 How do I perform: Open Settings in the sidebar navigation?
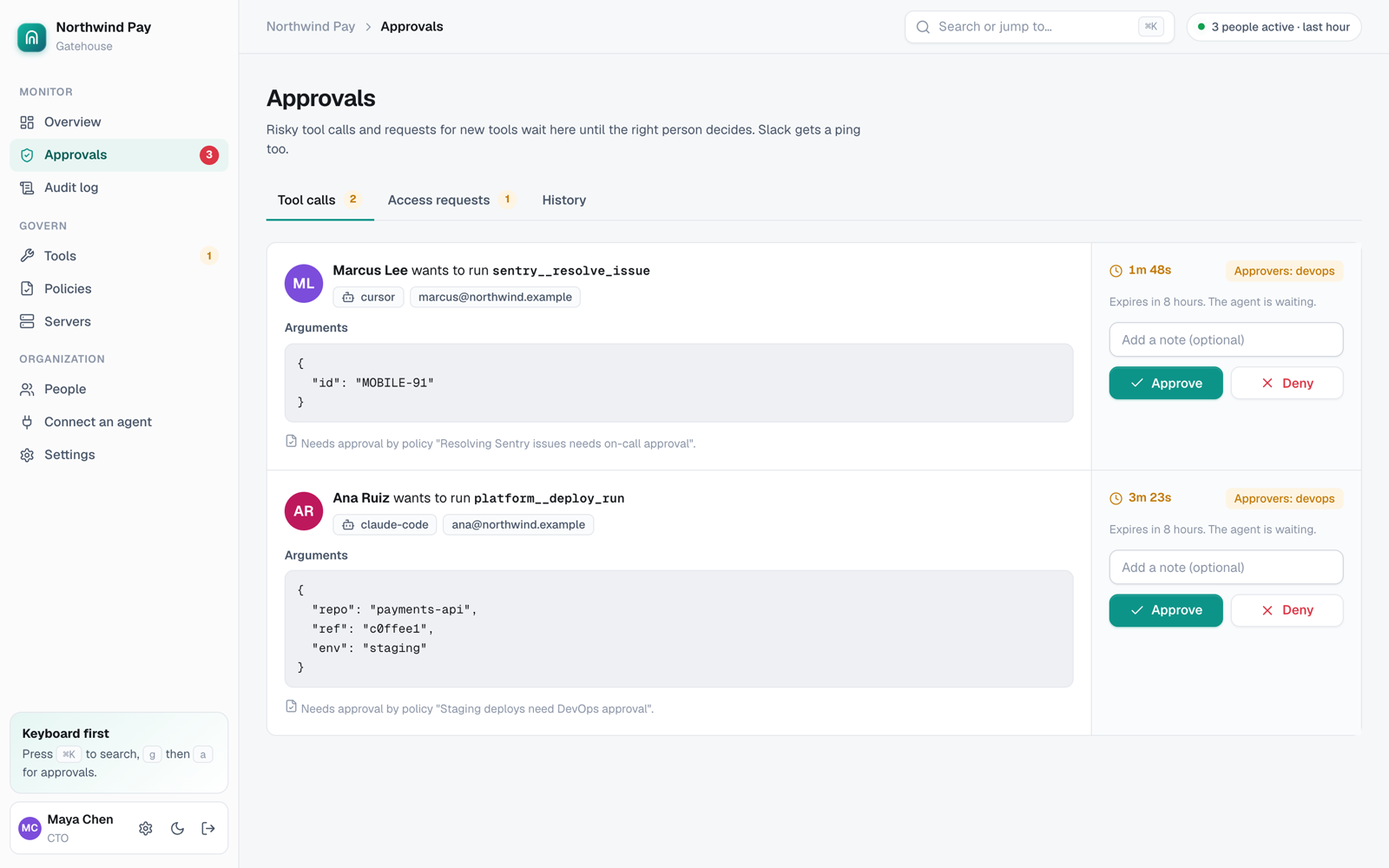coord(119,455)
